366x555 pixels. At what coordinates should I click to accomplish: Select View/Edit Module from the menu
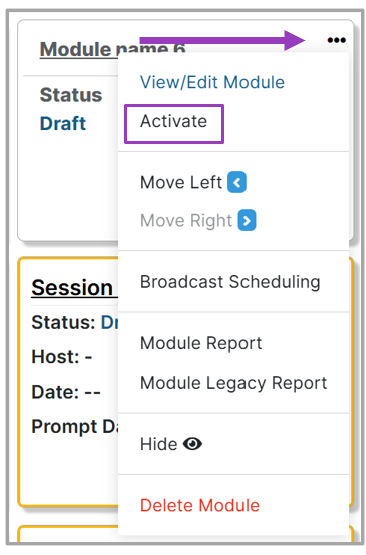(212, 82)
